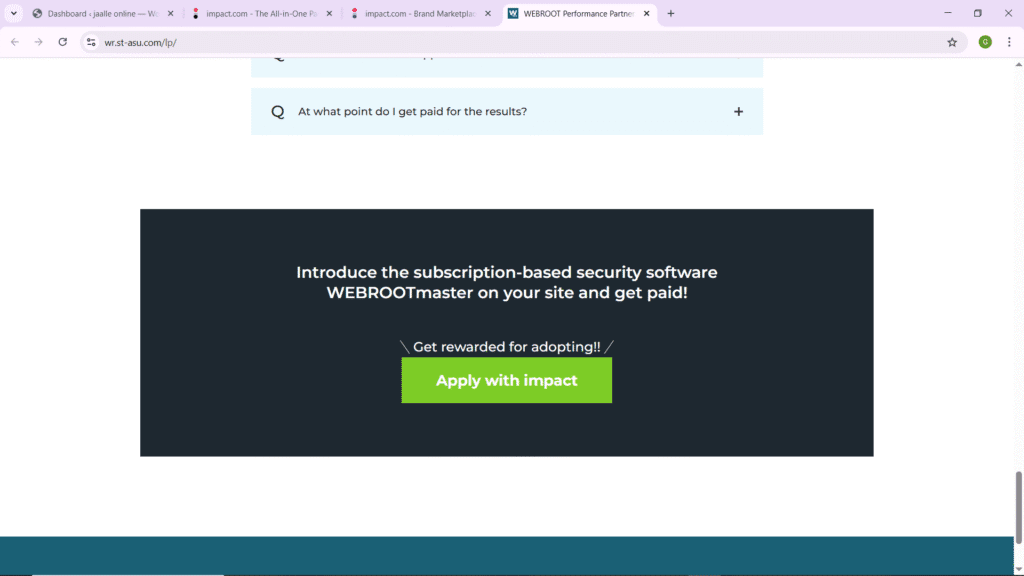Screen dimensions: 1024x576
Task: Go back to the previous page
Action: (15, 42)
